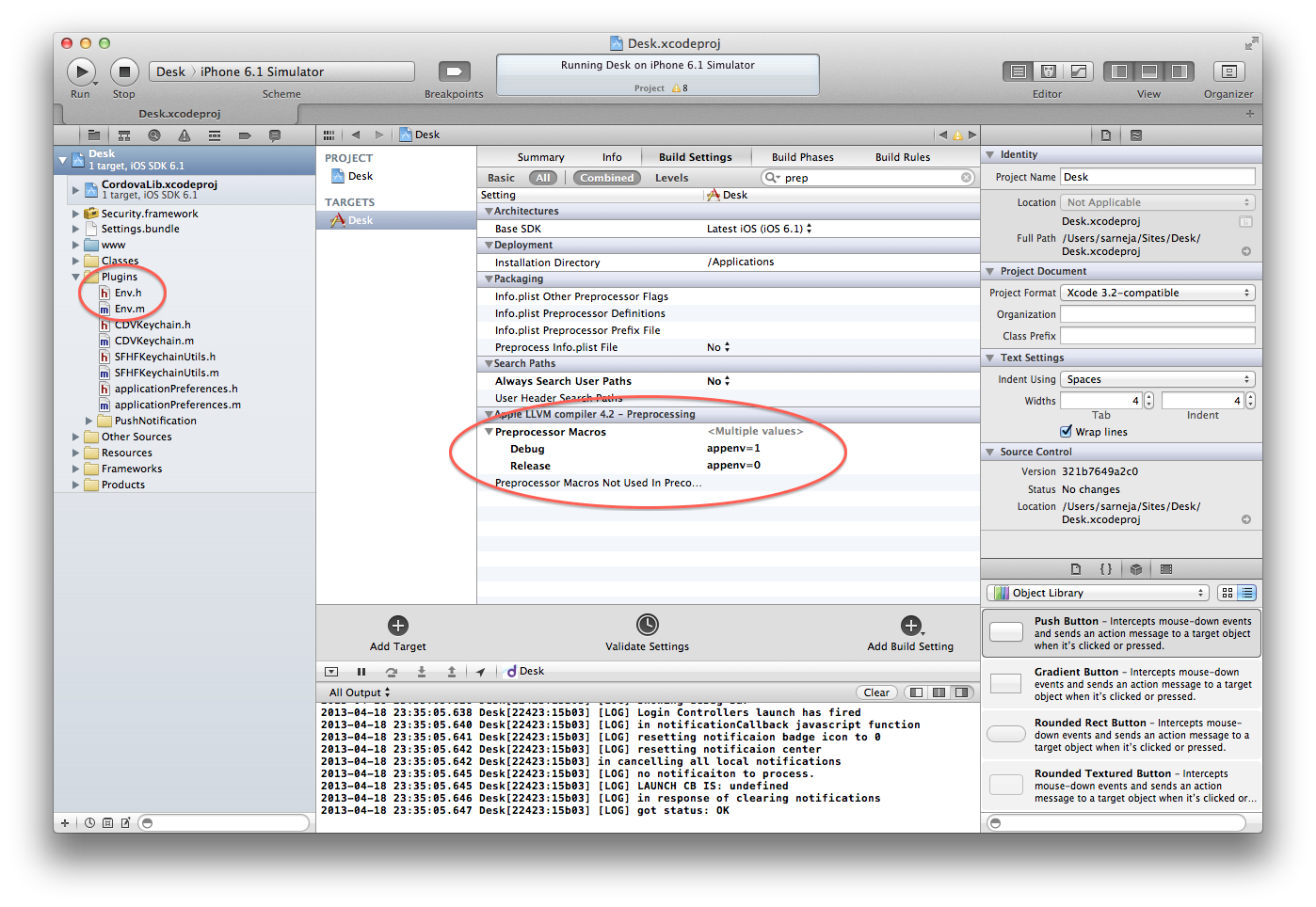This screenshot has height=907, width=1316.
Task: Collapse the Identity inspector section
Action: click(x=990, y=154)
